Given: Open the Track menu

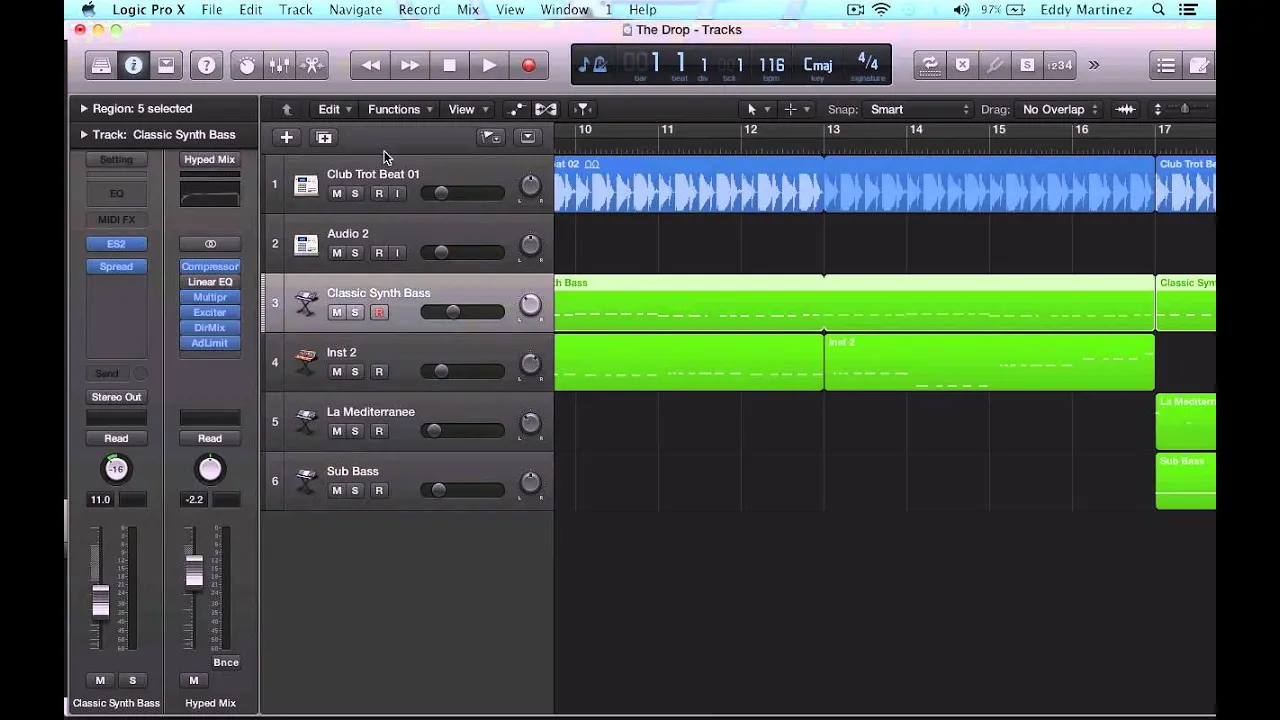Looking at the screenshot, I should (x=295, y=9).
